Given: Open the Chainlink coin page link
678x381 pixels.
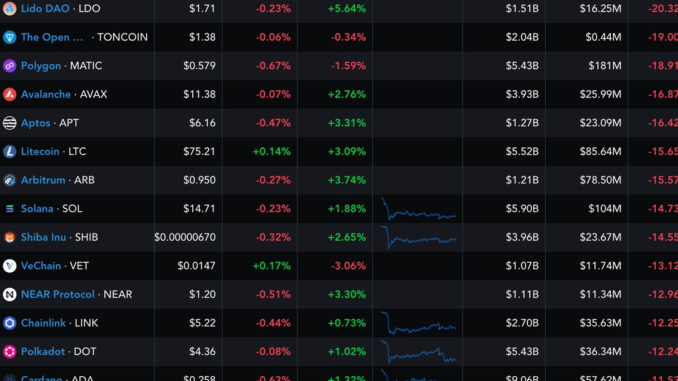Looking at the screenshot, I should click(x=43, y=323).
